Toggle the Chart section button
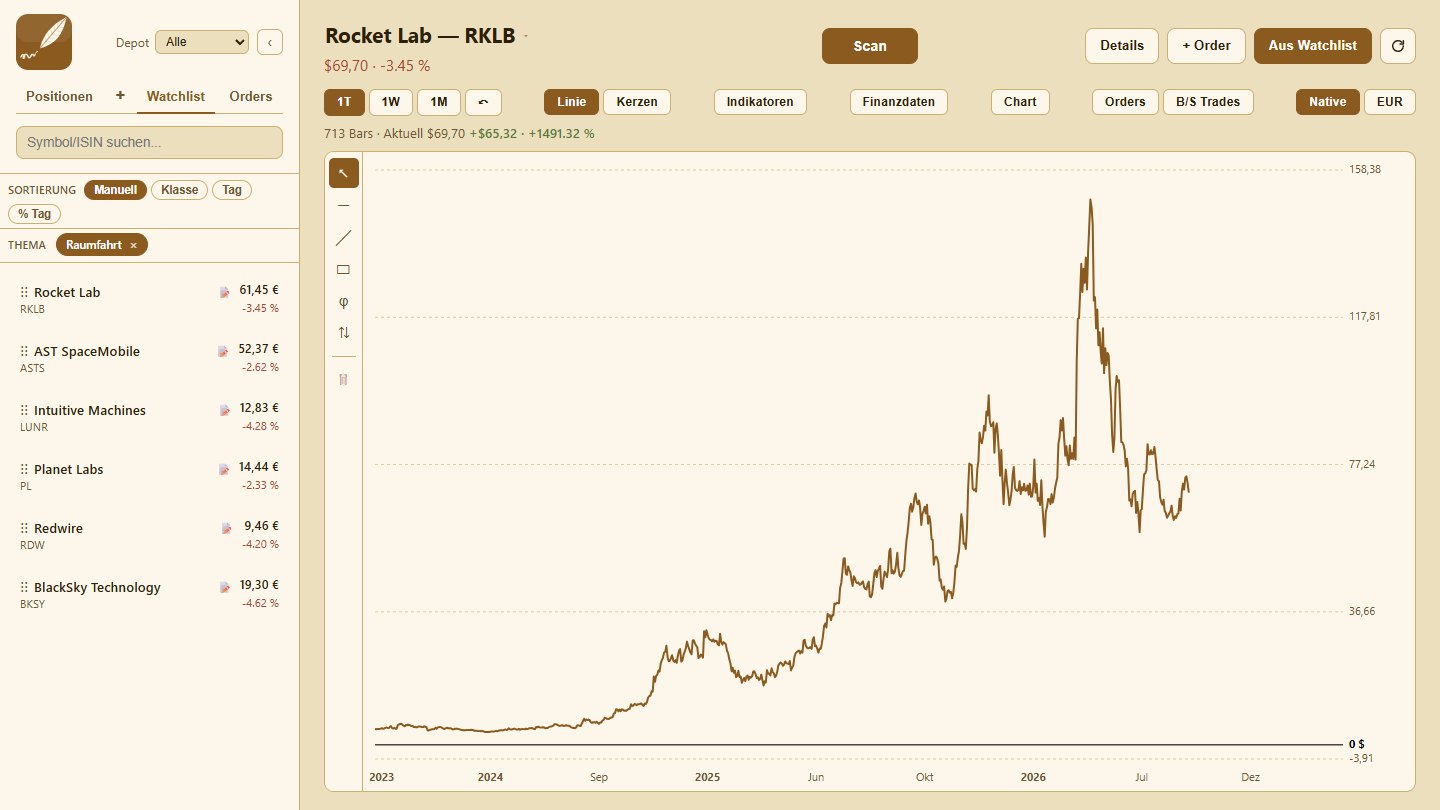Screen dimensions: 1440x810 [1020, 102]
